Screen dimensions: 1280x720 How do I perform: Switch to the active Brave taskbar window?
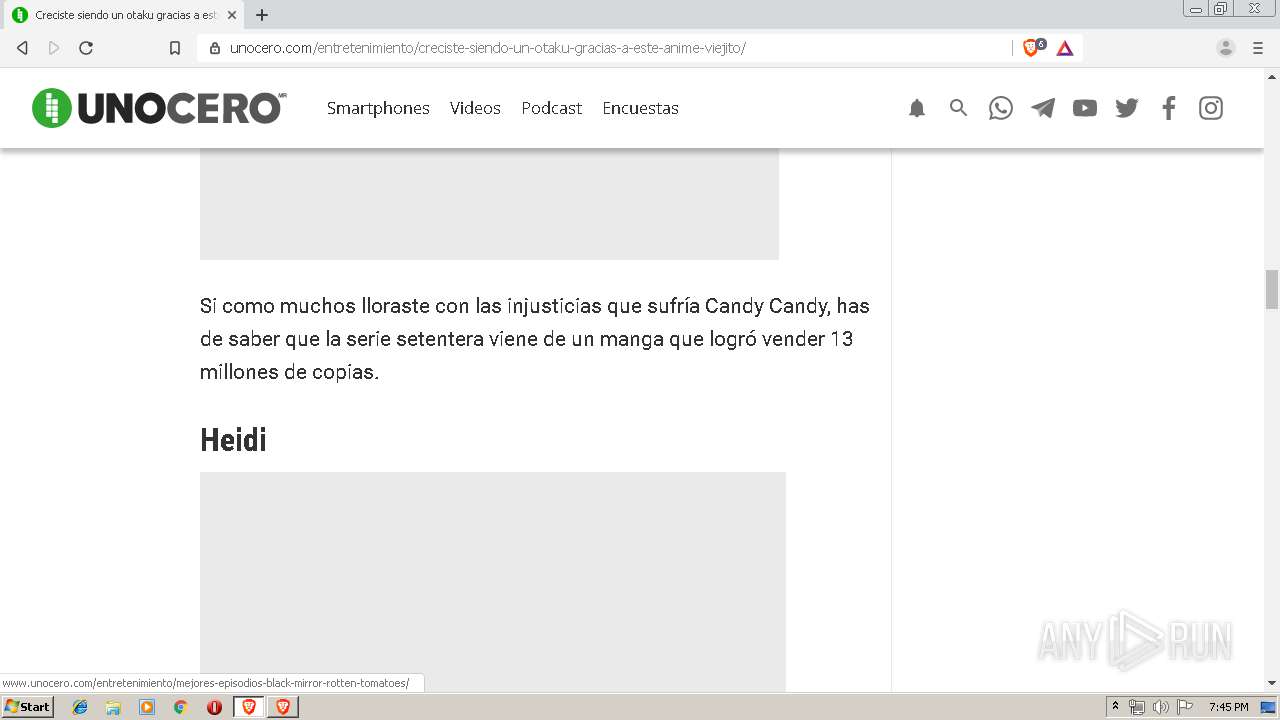[x=249, y=707]
